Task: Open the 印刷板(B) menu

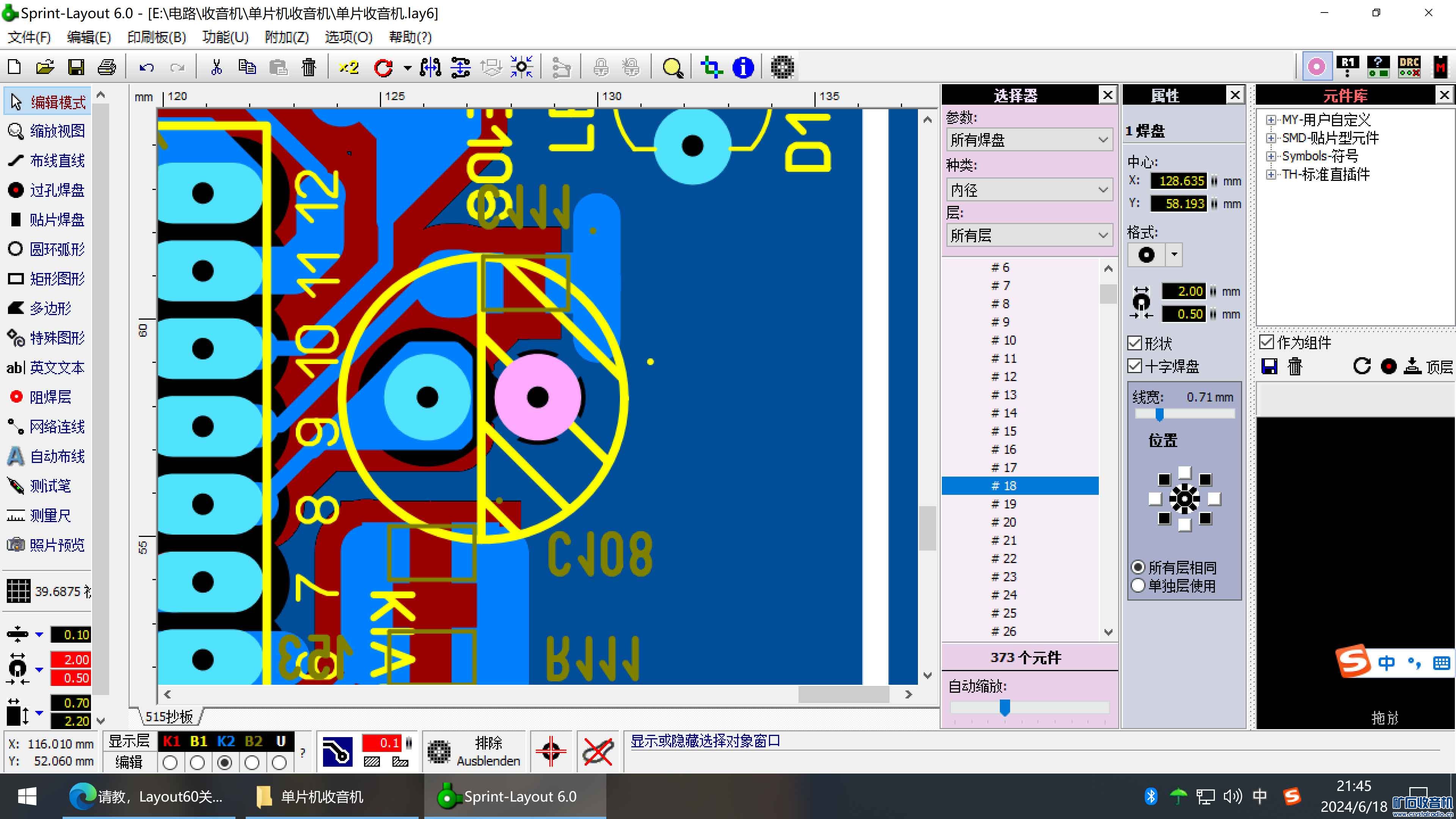Action: click(x=156, y=37)
